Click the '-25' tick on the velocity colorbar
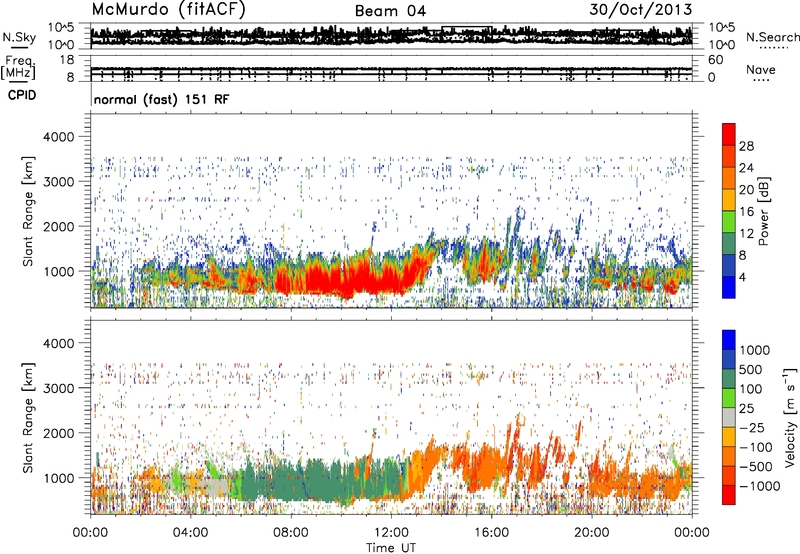This screenshot has width=800, height=554. (754, 427)
